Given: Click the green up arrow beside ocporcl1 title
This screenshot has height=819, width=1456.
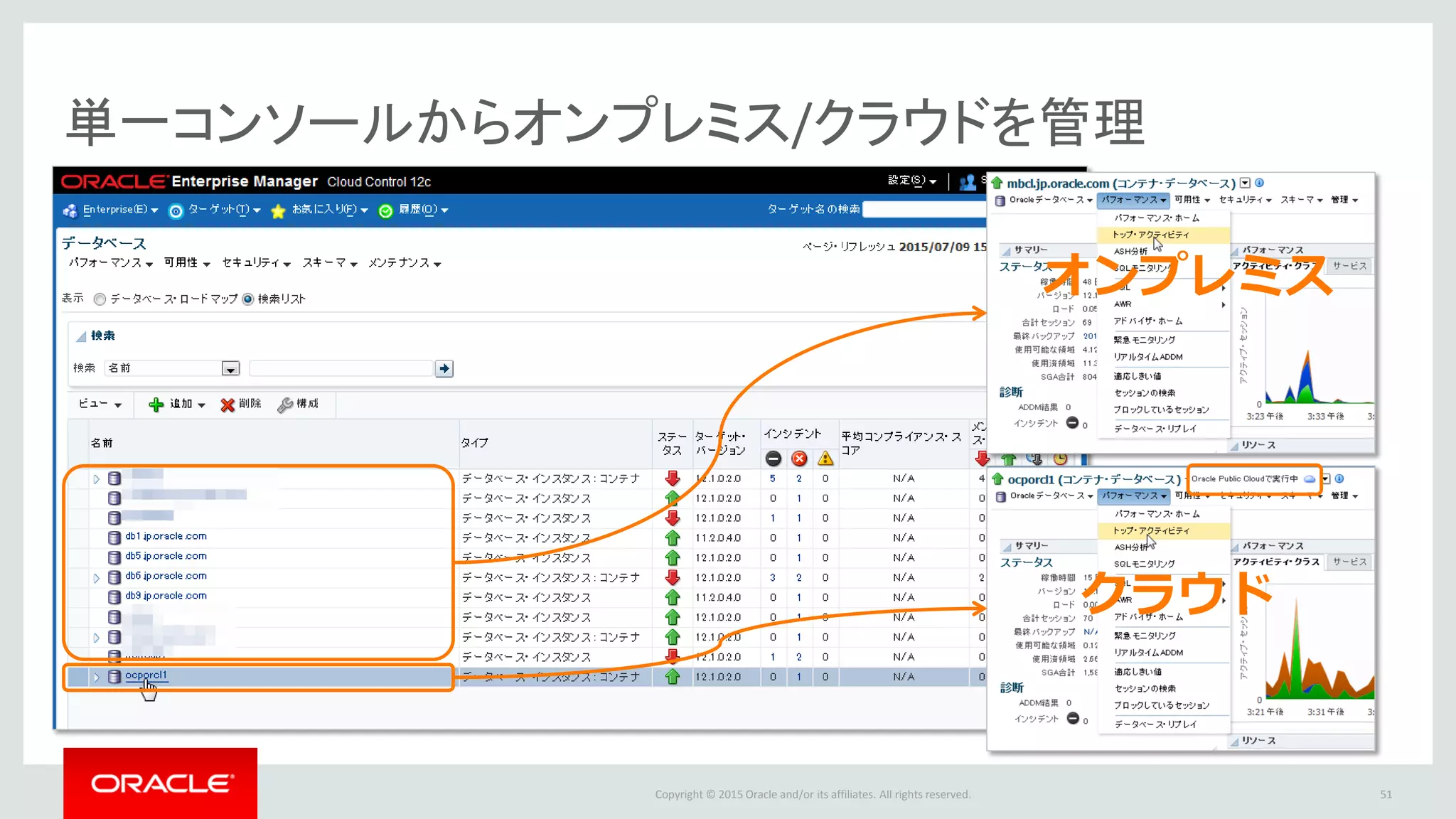Looking at the screenshot, I should [x=997, y=478].
